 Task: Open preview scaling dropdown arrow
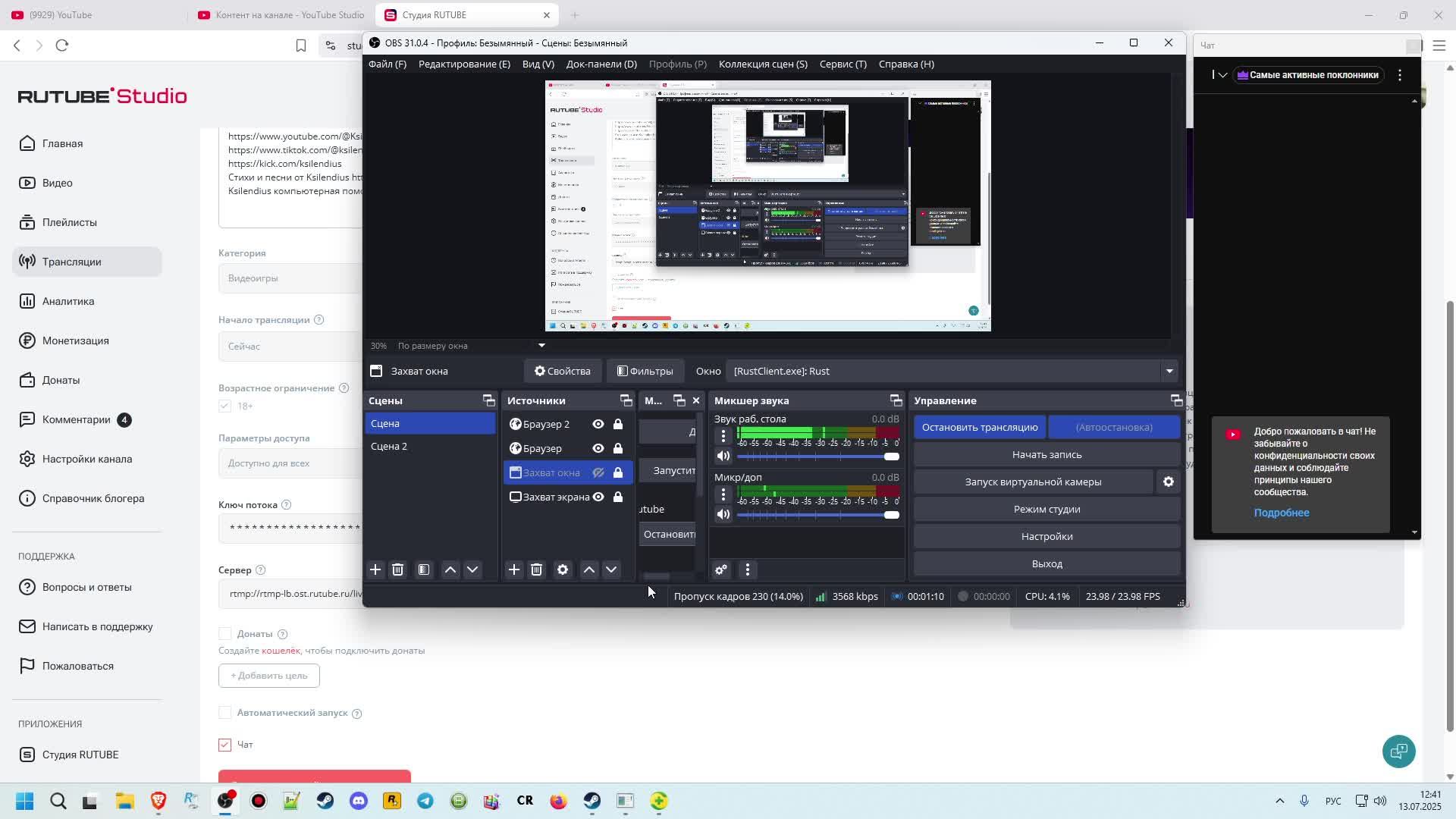[541, 346]
